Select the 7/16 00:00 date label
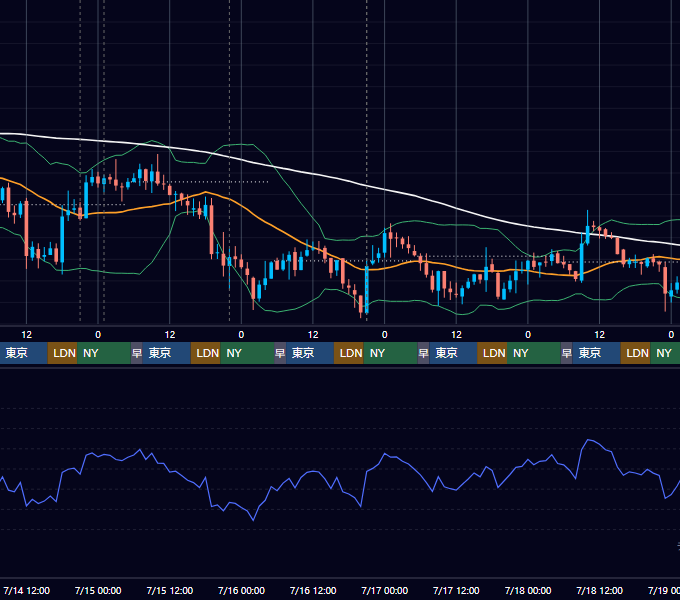 (x=241, y=590)
